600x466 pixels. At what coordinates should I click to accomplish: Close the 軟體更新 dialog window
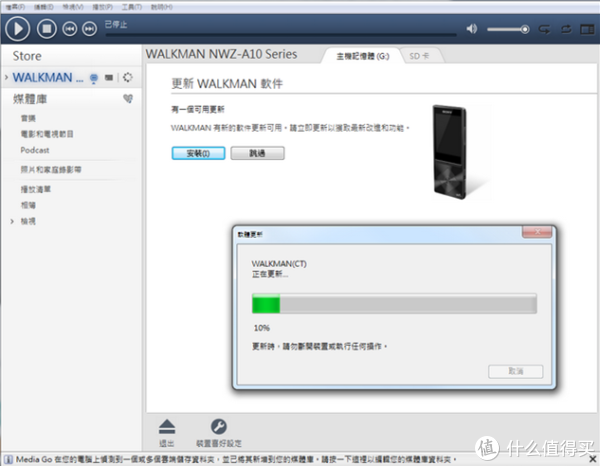[x=537, y=231]
